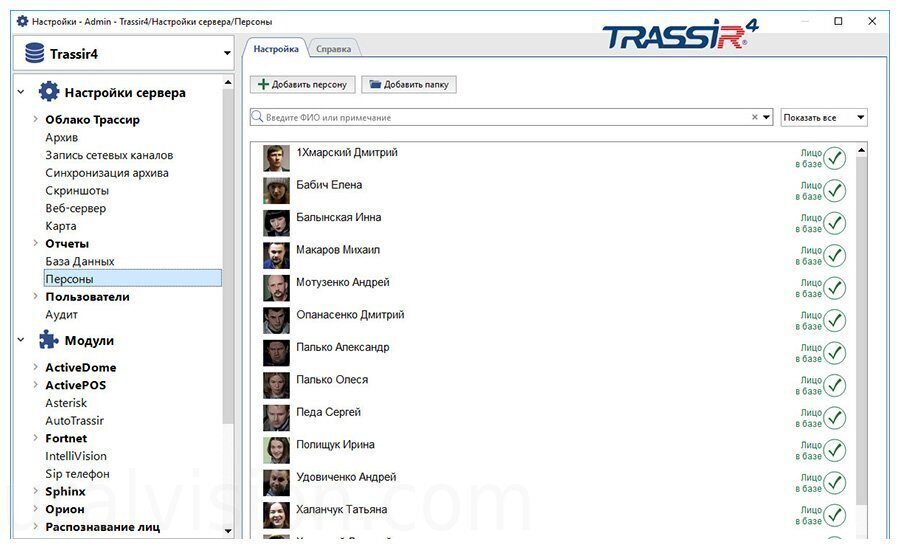Expand 'ActivePOS' tree node
The image size is (900, 550).
[35, 385]
